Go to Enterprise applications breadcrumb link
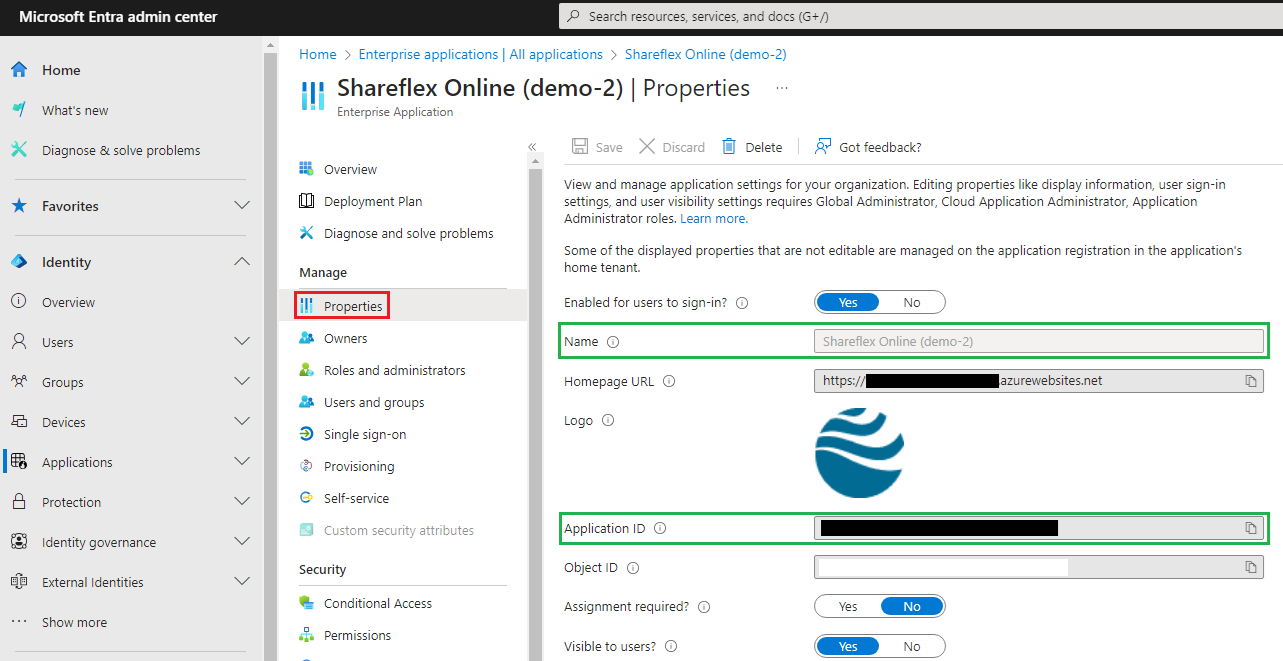This screenshot has width=1283, height=661. tap(480, 54)
